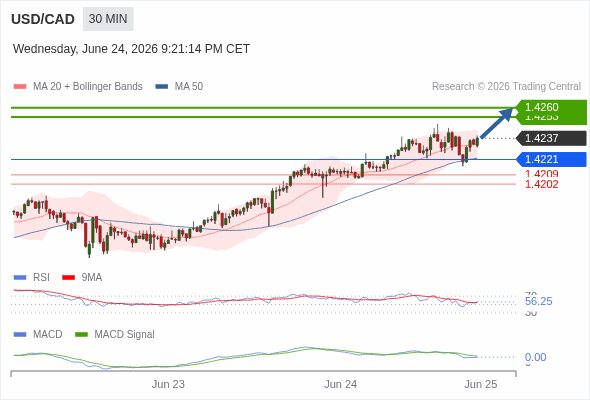Click the MACD blue legend swatch
Viewport: 590px width, 400px height.
point(20,335)
